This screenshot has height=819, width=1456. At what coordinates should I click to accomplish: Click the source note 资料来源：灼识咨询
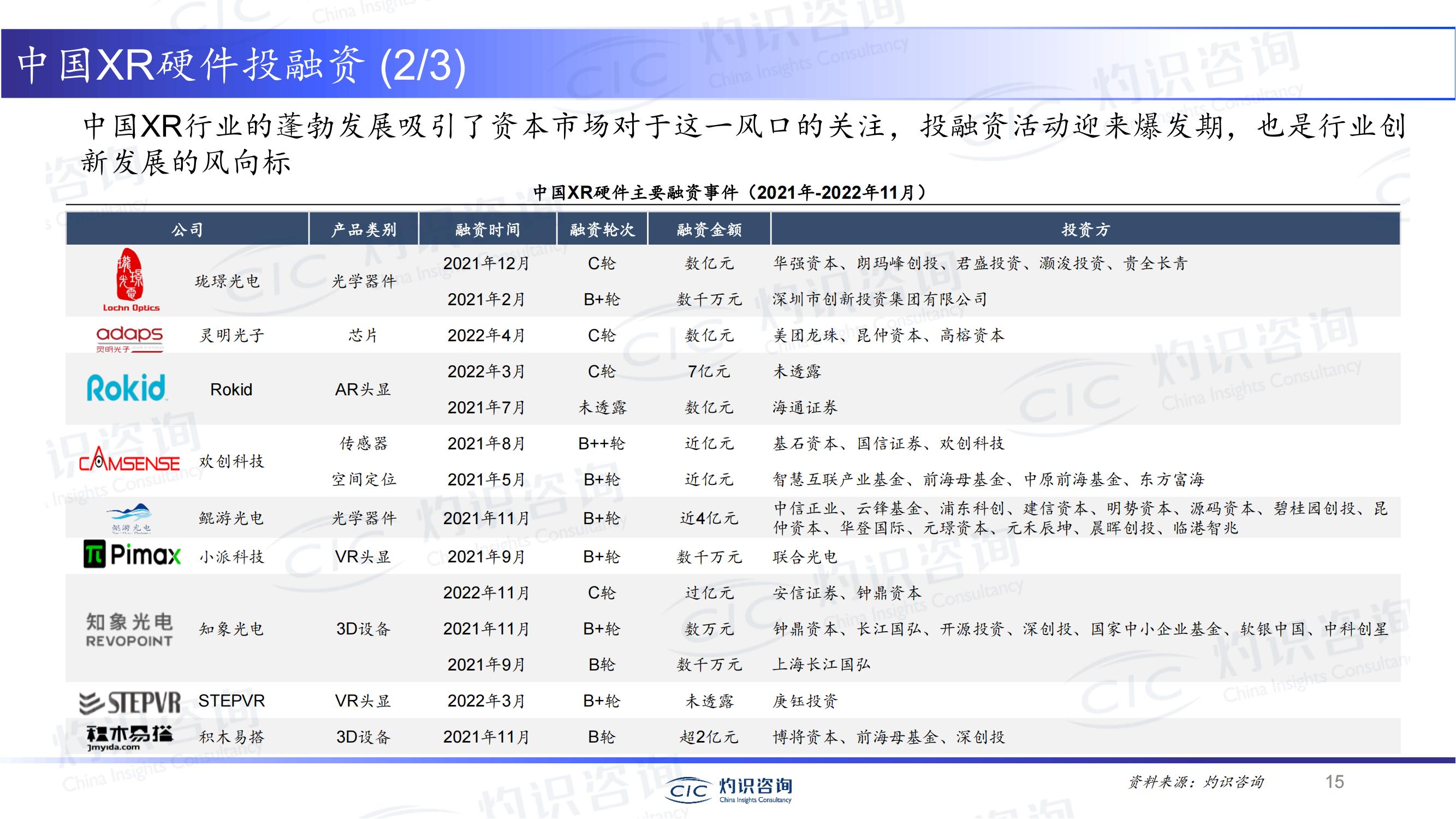[1196, 782]
